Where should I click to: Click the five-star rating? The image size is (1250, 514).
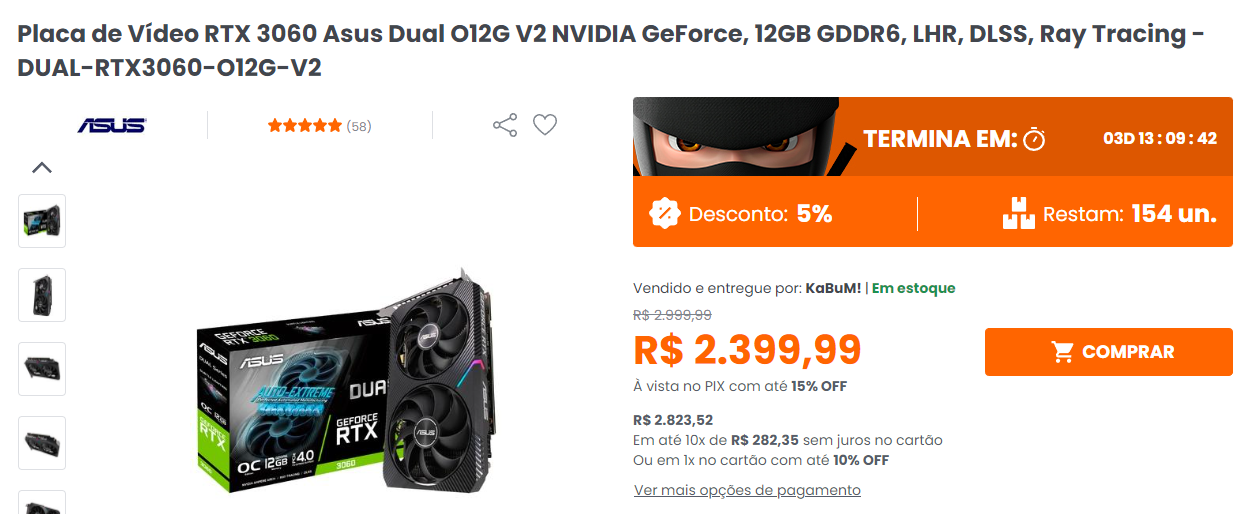pyautogui.click(x=304, y=126)
